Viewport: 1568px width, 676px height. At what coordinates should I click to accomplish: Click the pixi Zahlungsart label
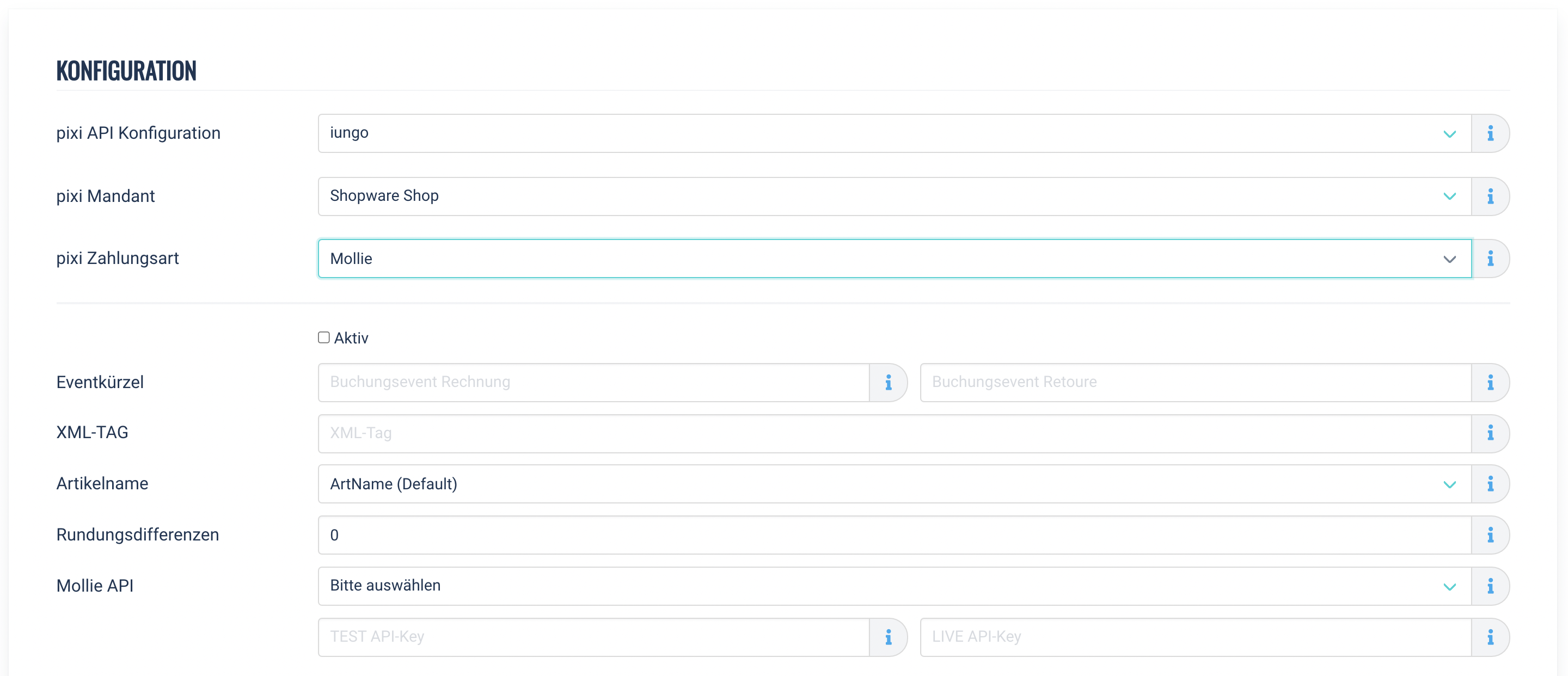tap(118, 259)
